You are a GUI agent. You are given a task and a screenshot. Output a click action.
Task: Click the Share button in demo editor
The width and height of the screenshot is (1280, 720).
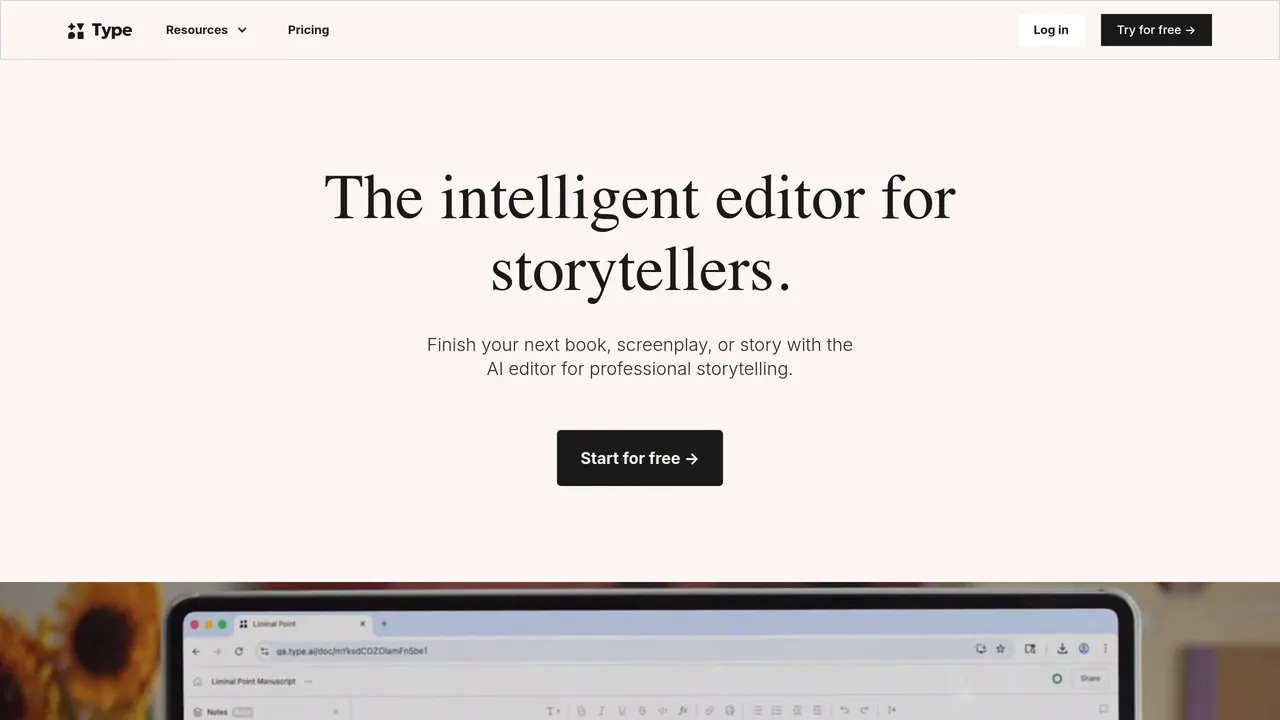pyautogui.click(x=1090, y=678)
